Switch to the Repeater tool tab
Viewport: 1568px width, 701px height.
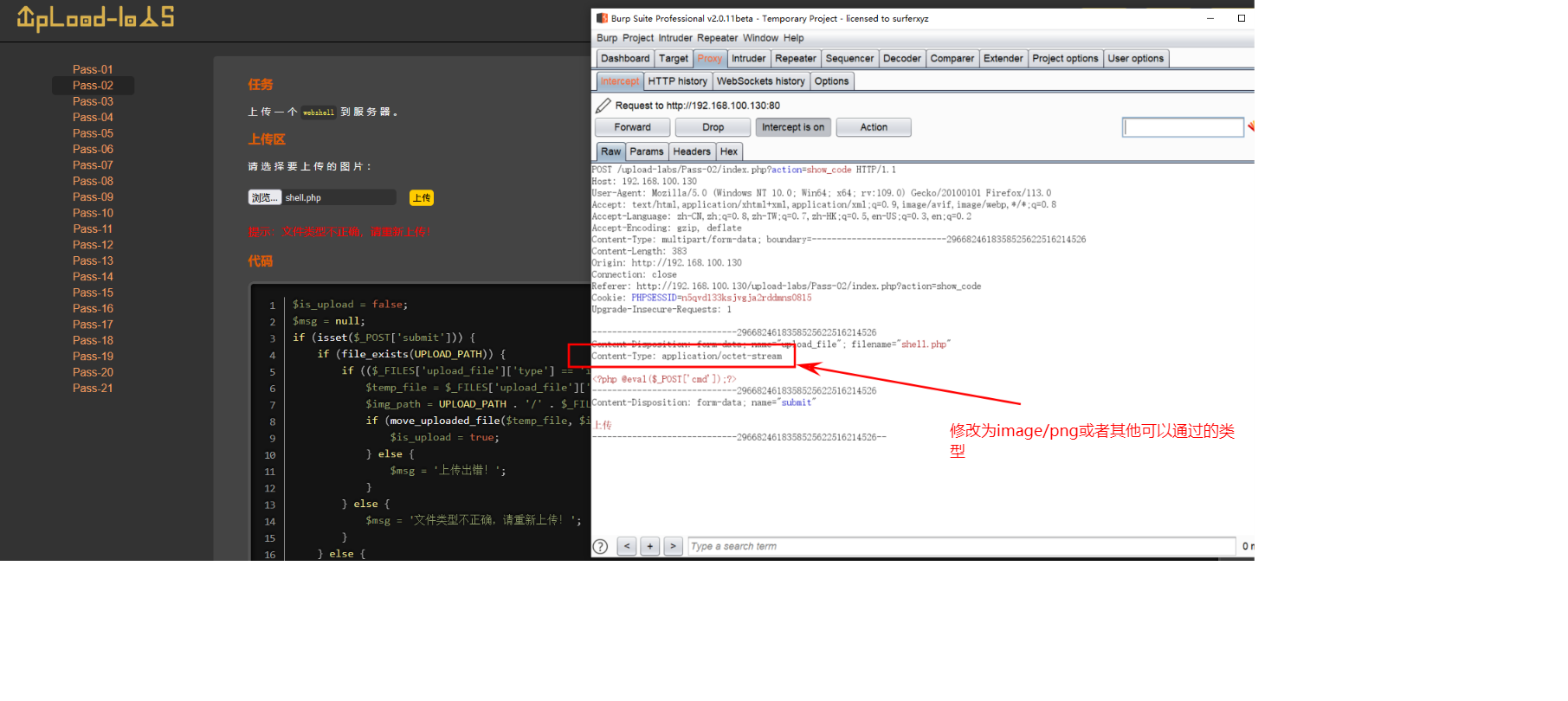(796, 59)
